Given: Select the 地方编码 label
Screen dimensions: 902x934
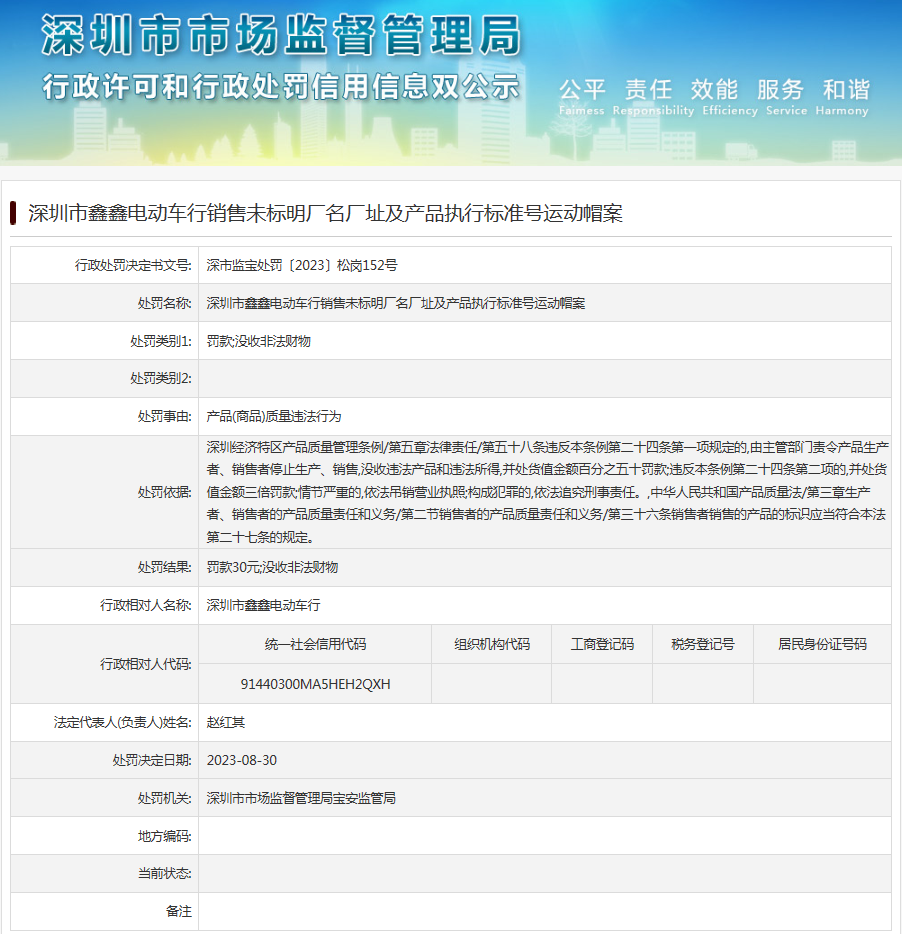Looking at the screenshot, I should tap(164, 836).
